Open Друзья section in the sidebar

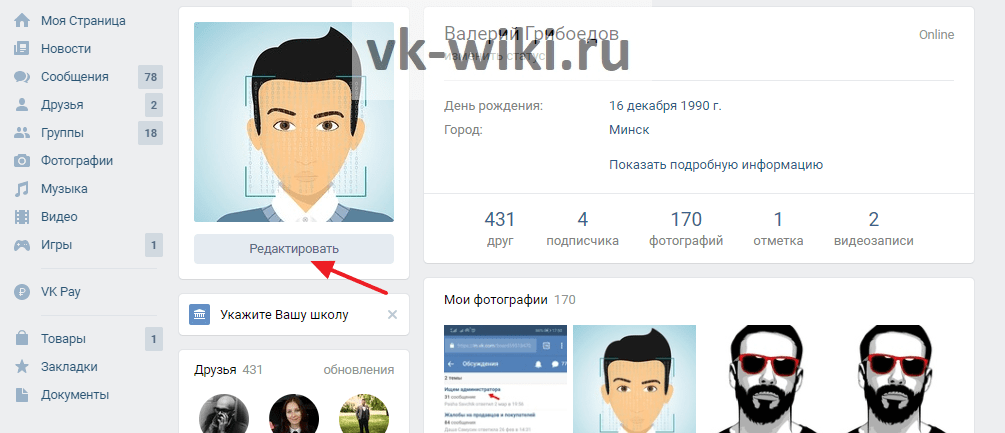62,105
